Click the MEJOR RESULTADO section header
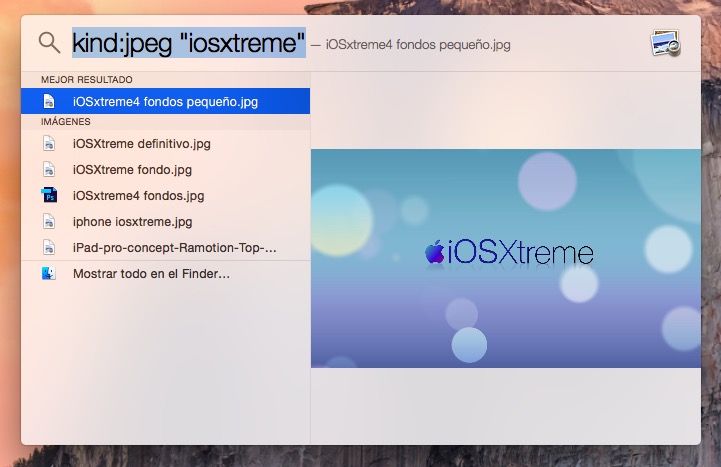Screen dimensions: 721x467 (87, 80)
